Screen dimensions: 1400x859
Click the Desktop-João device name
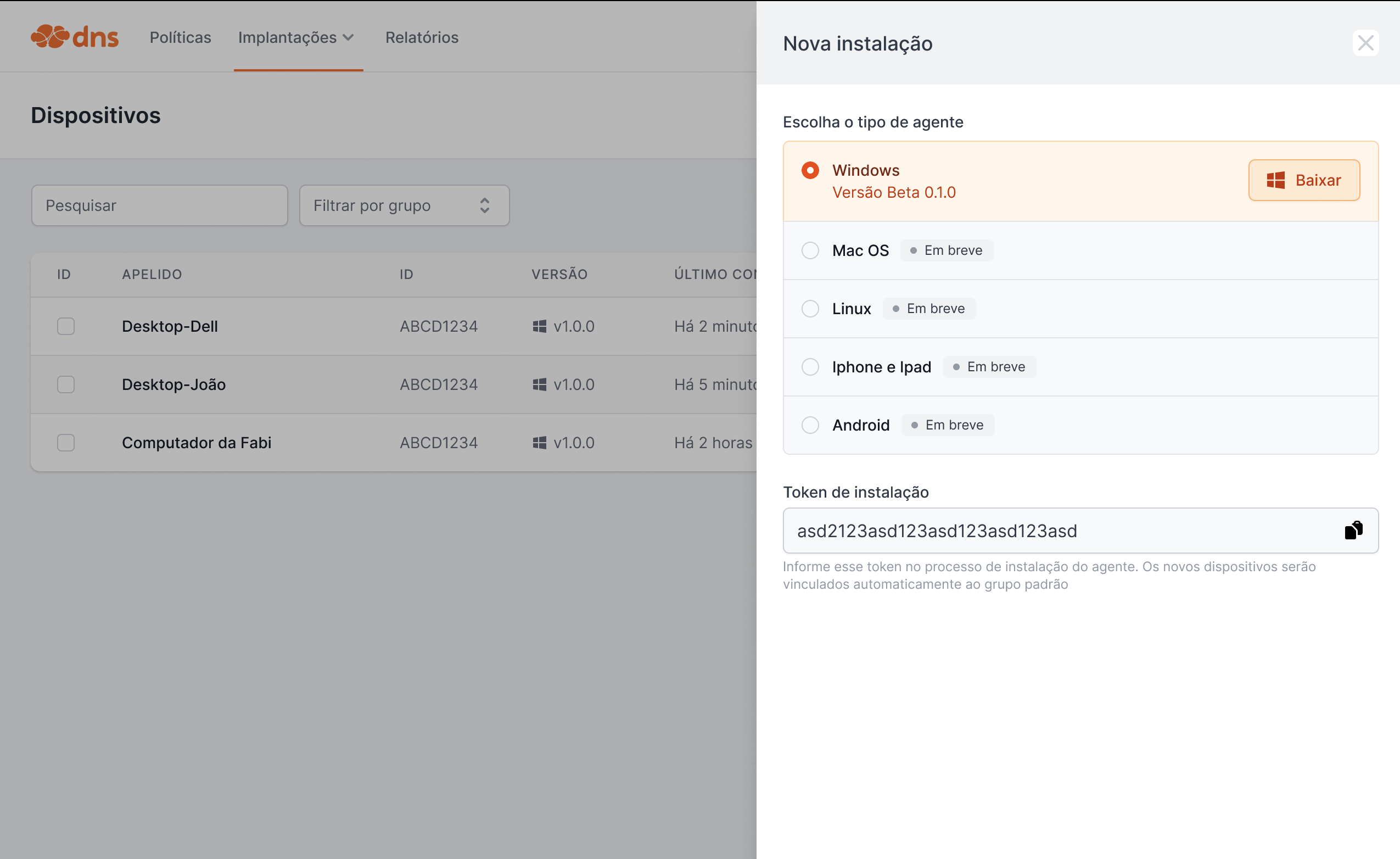(174, 384)
